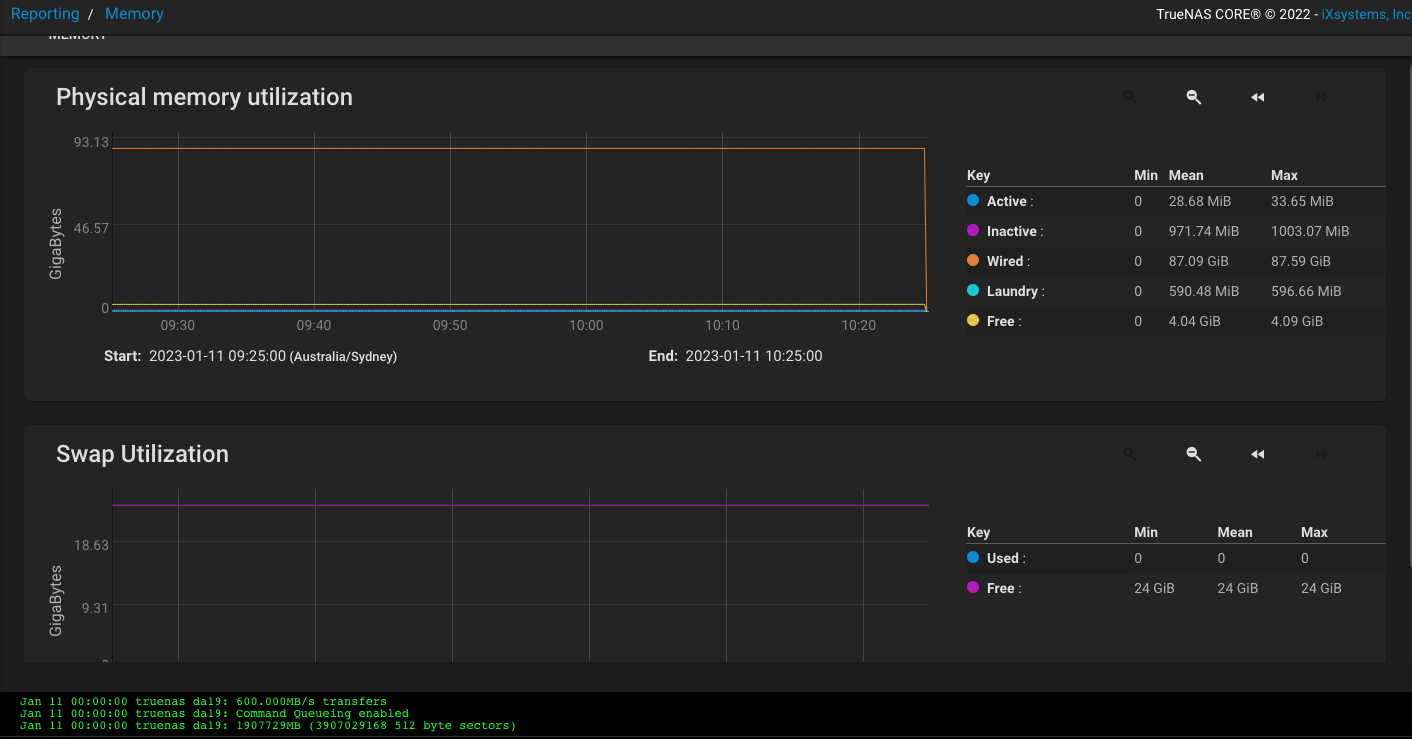Click the console line "Command Queueing enabled"
The width and height of the screenshot is (1412, 739).
[214, 714]
